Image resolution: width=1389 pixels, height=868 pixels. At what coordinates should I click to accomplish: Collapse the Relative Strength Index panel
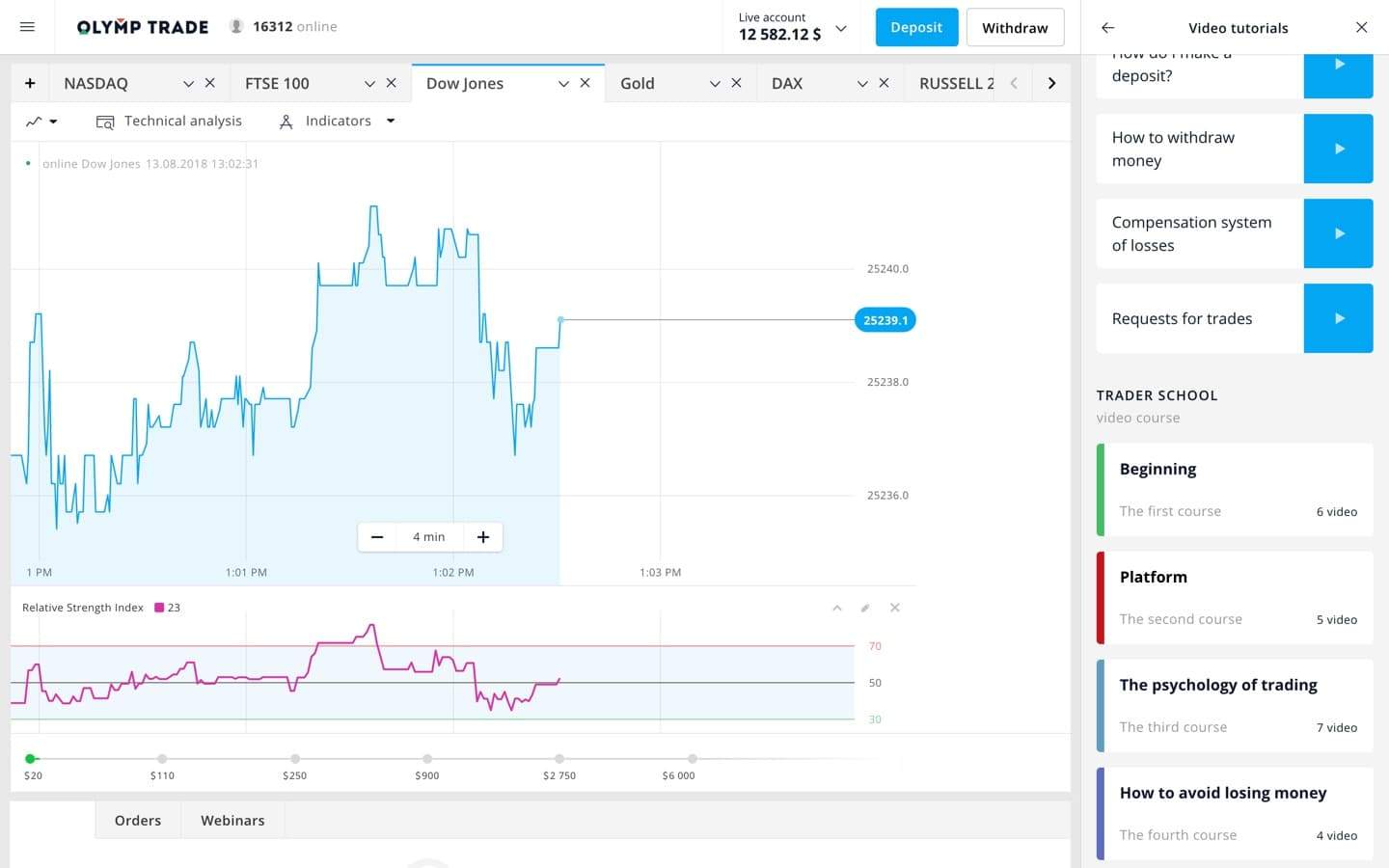(x=837, y=608)
